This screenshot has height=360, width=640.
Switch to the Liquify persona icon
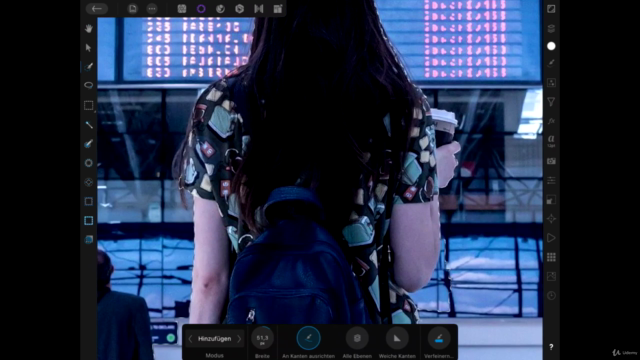tap(220, 9)
